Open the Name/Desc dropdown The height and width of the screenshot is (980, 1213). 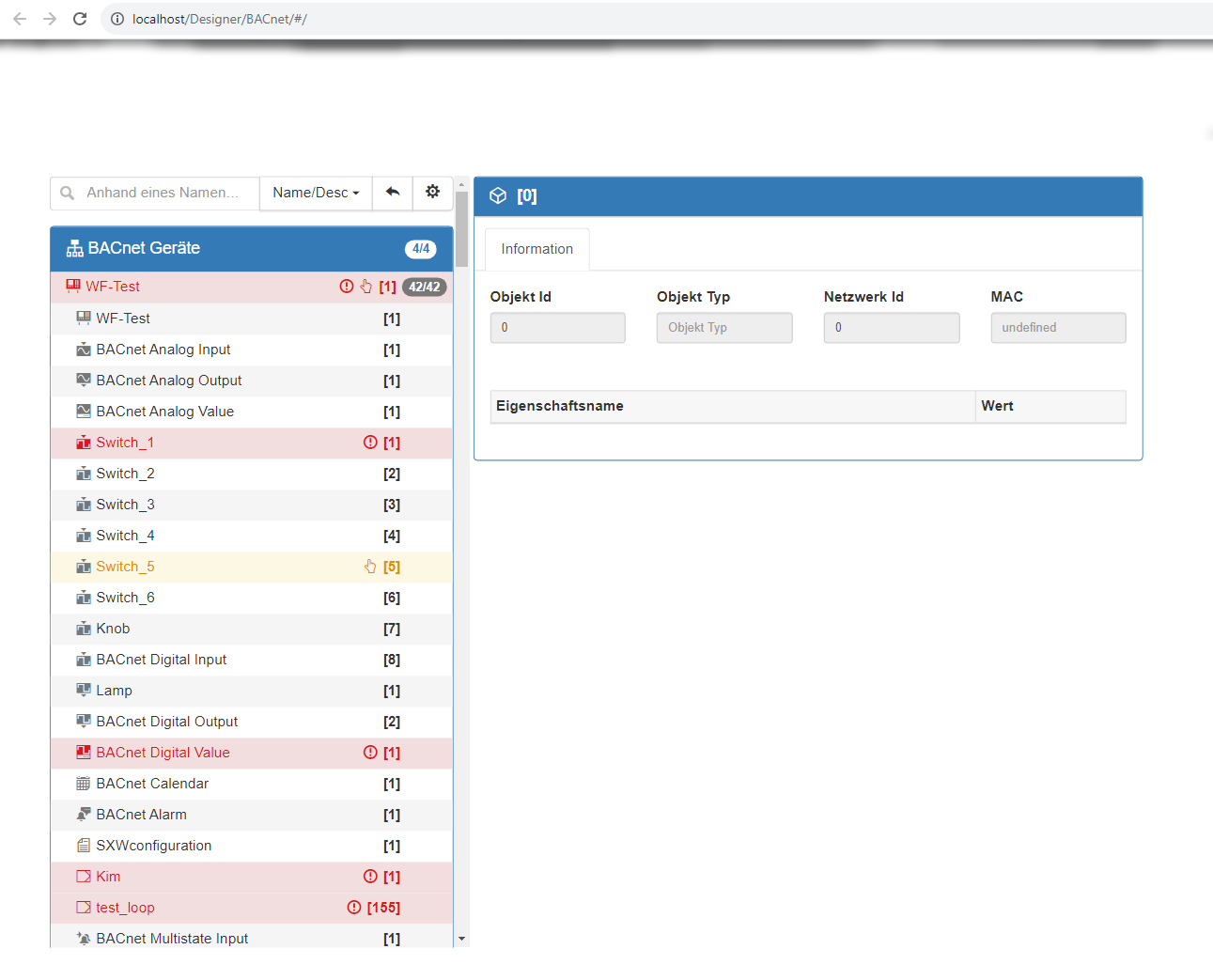[316, 193]
